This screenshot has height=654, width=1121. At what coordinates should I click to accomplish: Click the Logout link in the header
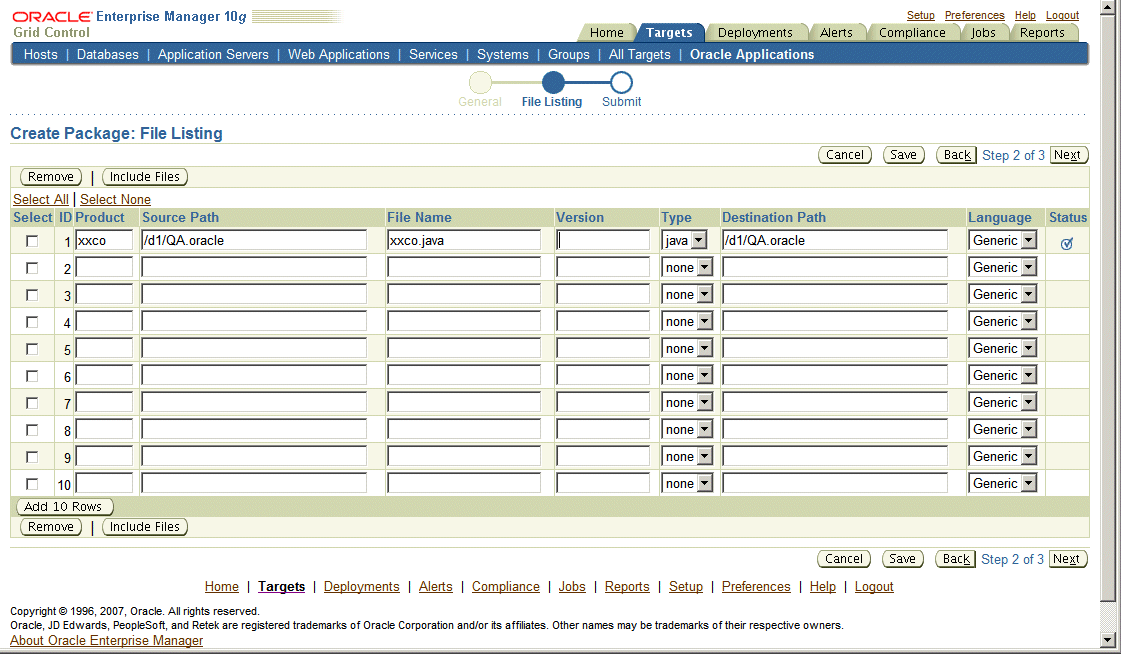tap(1062, 15)
